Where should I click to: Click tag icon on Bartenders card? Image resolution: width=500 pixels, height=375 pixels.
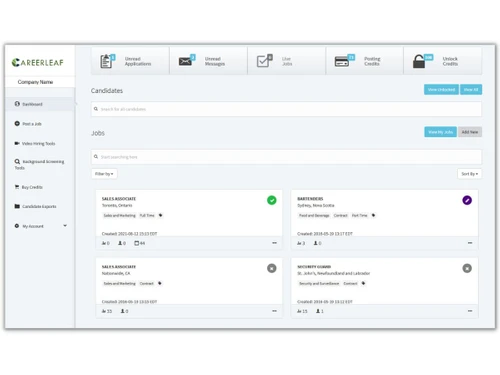tap(373, 215)
